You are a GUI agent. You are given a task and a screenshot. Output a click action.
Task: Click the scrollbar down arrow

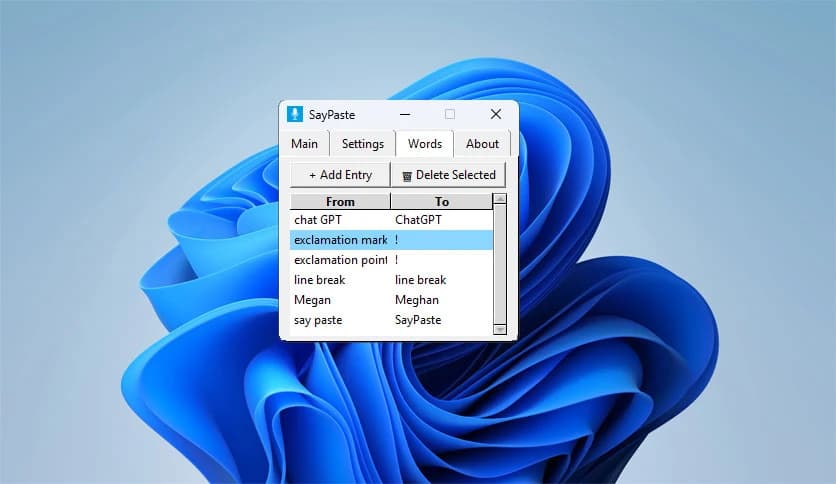pyautogui.click(x=500, y=329)
